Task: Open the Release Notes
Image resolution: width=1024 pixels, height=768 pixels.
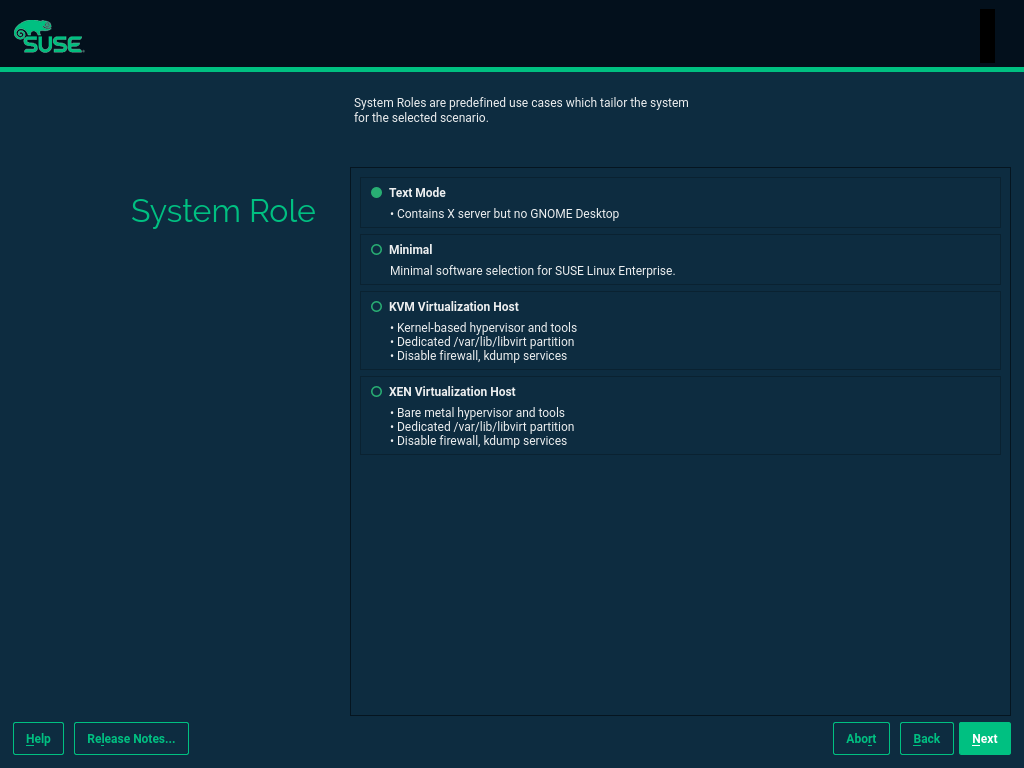Action: [131, 739]
